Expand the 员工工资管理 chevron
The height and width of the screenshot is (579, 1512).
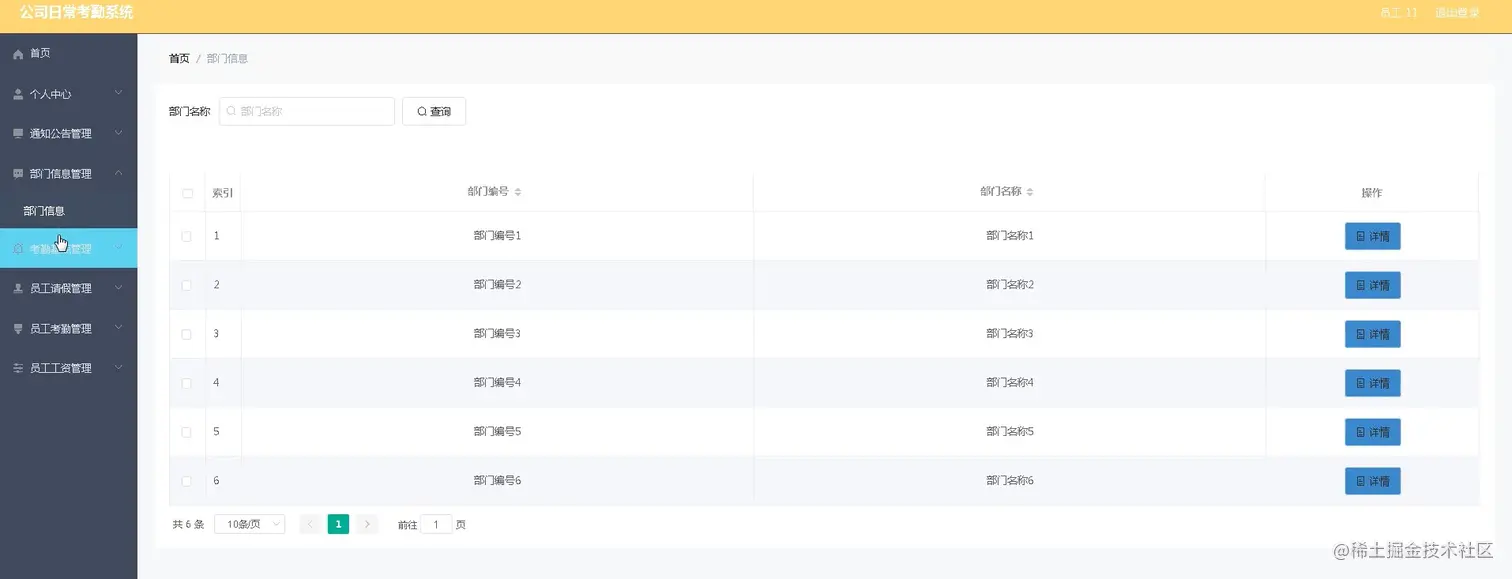[x=118, y=368]
